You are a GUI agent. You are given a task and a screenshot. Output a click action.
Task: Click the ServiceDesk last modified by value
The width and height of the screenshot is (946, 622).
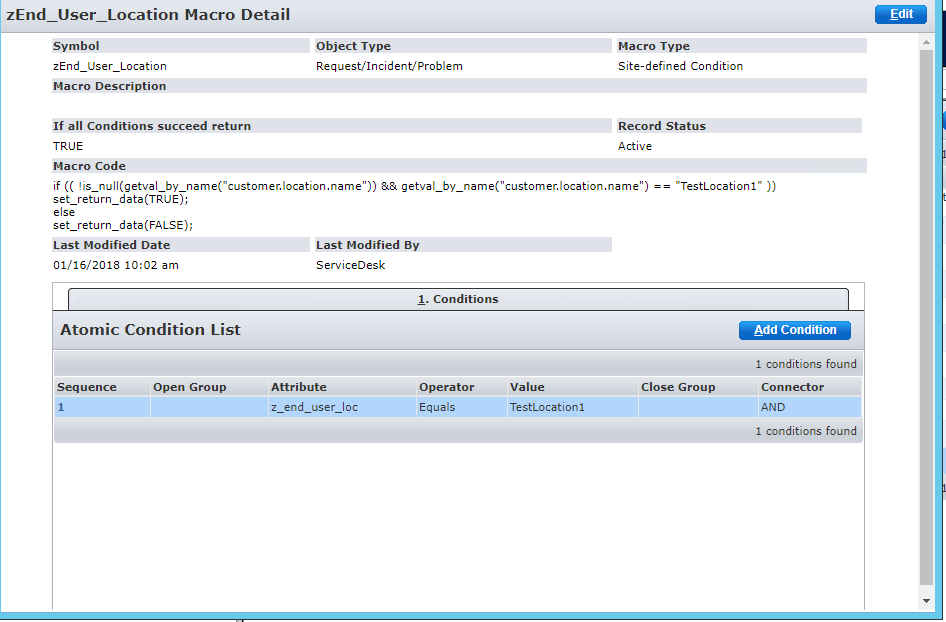(x=350, y=265)
